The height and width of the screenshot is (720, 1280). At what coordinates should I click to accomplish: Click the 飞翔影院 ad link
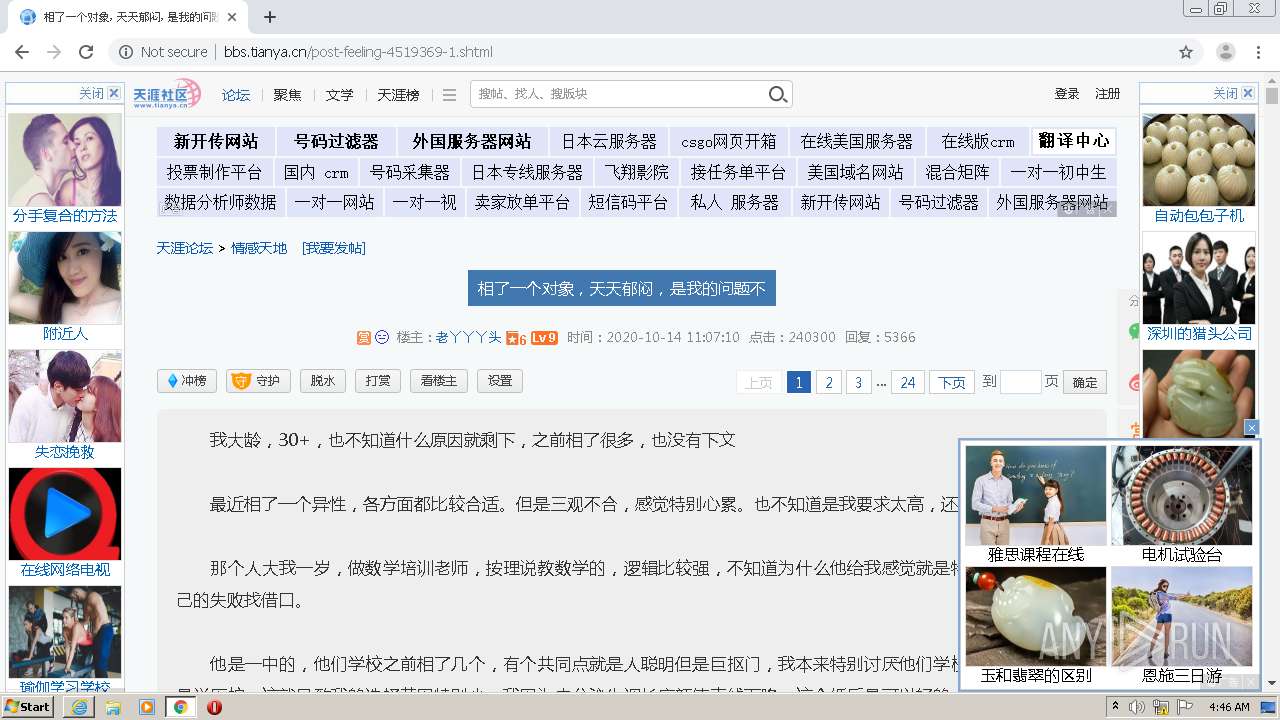click(637, 172)
